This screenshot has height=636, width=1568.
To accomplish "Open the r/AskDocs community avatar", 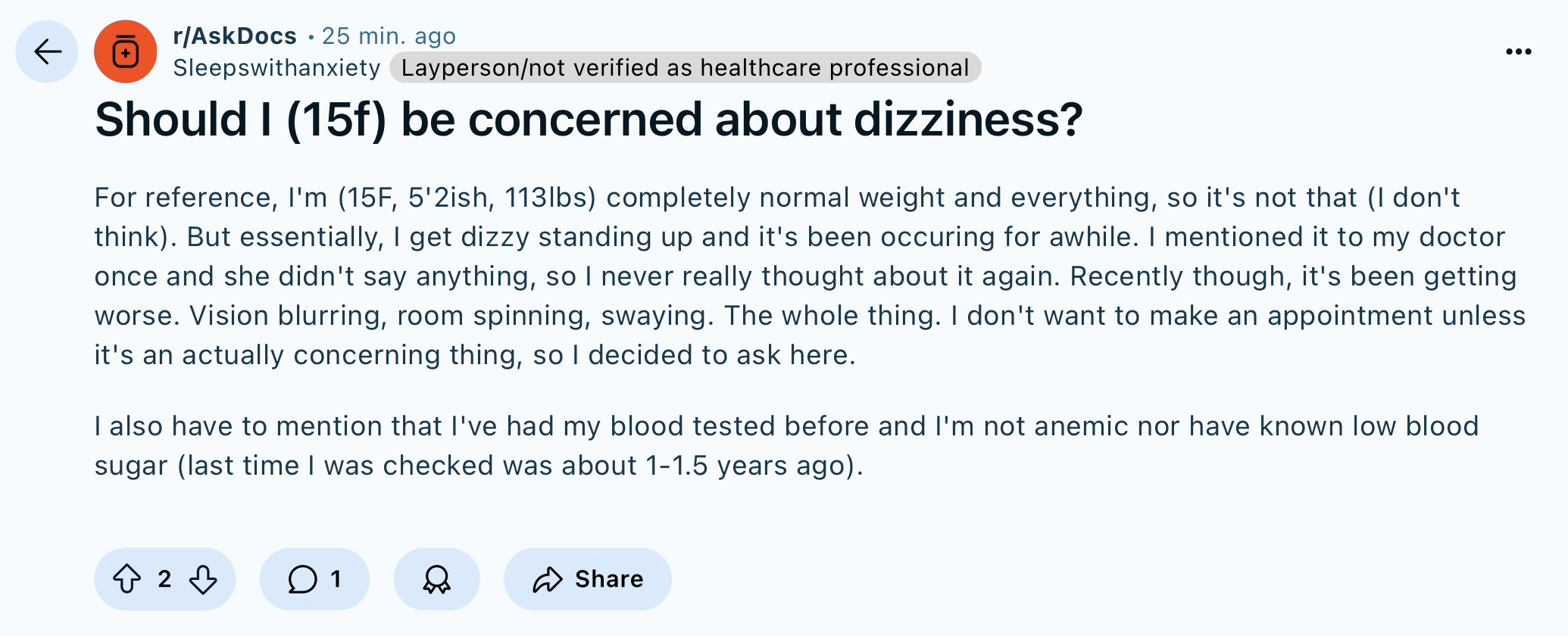I will (x=126, y=51).
